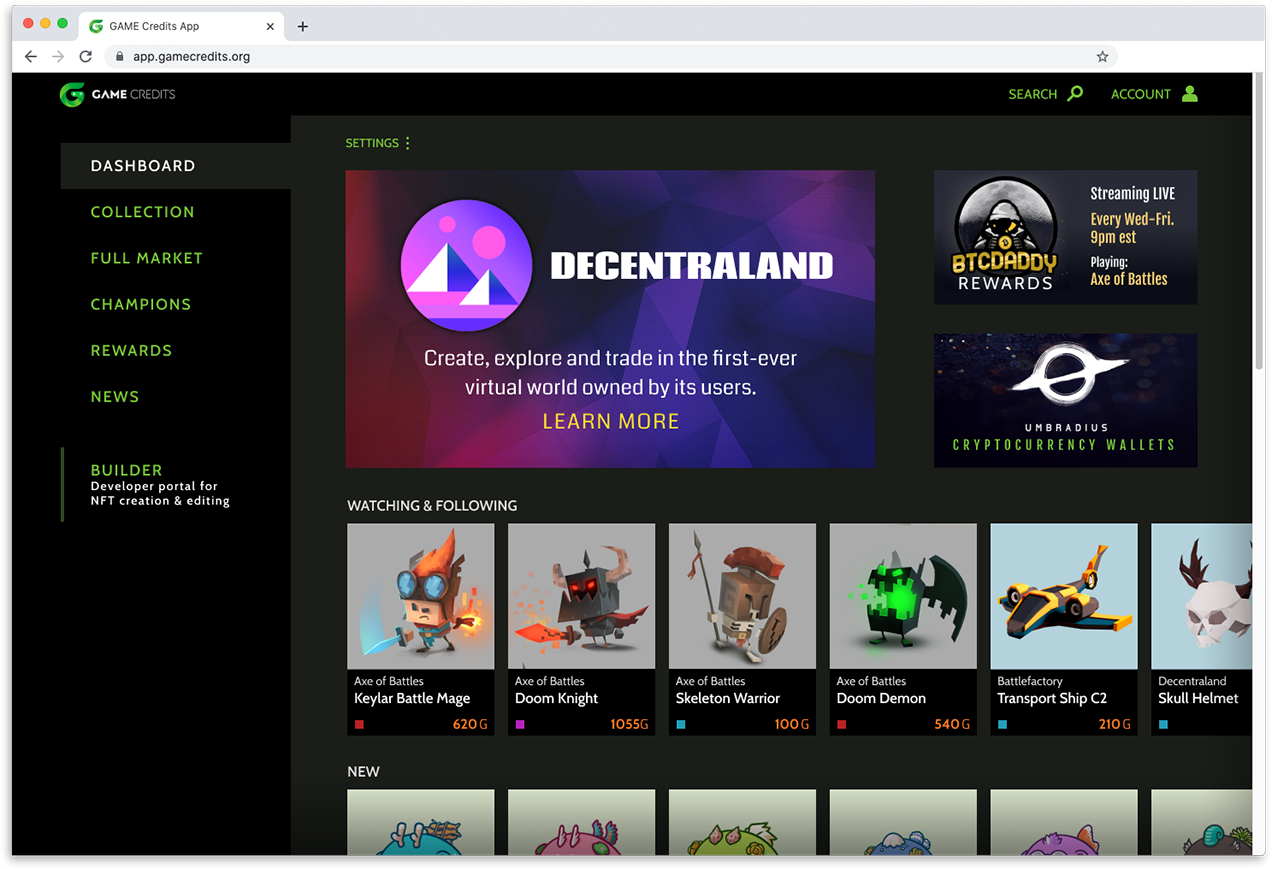Viewport: 1272px width, 869px height.
Task: Click the page vertical scrollbar
Action: pos(1258,220)
